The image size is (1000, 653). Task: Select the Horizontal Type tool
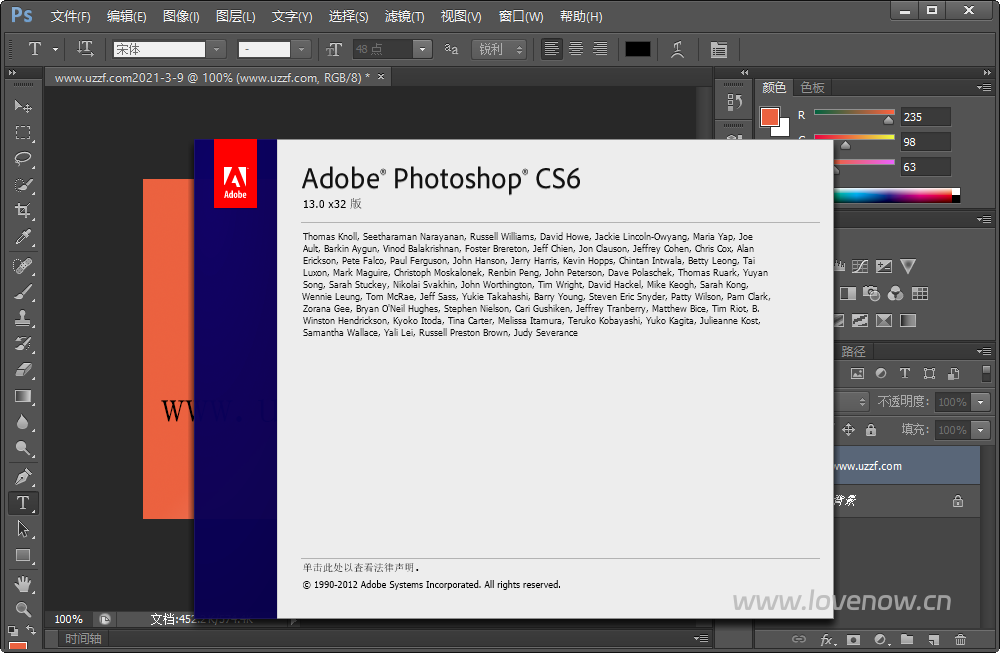click(x=23, y=503)
